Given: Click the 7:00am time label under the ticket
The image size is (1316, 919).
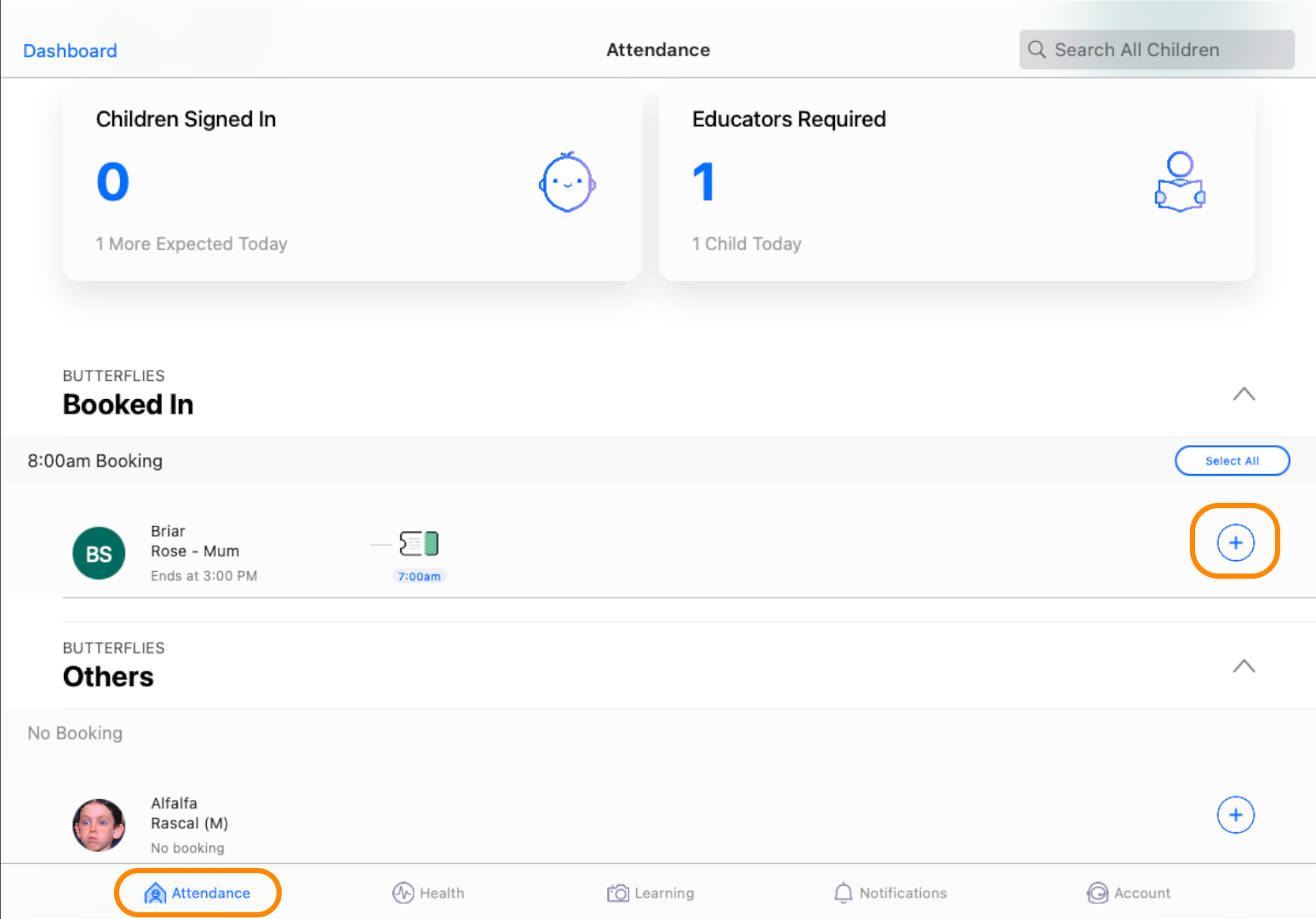Looking at the screenshot, I should point(419,576).
